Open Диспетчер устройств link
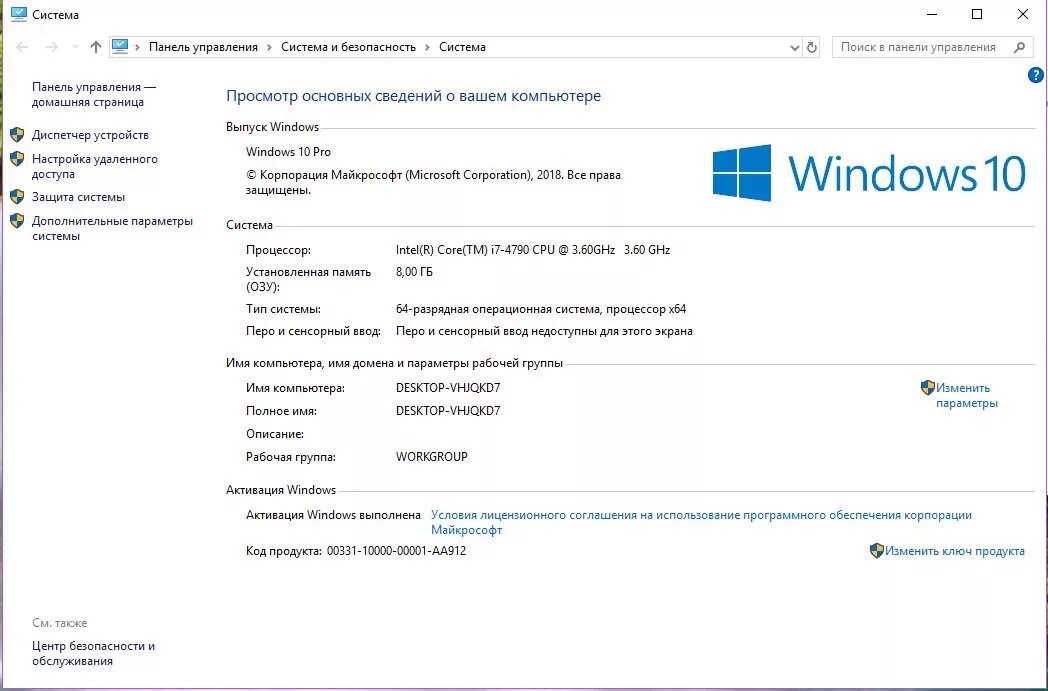The height and width of the screenshot is (691, 1048). (x=90, y=135)
